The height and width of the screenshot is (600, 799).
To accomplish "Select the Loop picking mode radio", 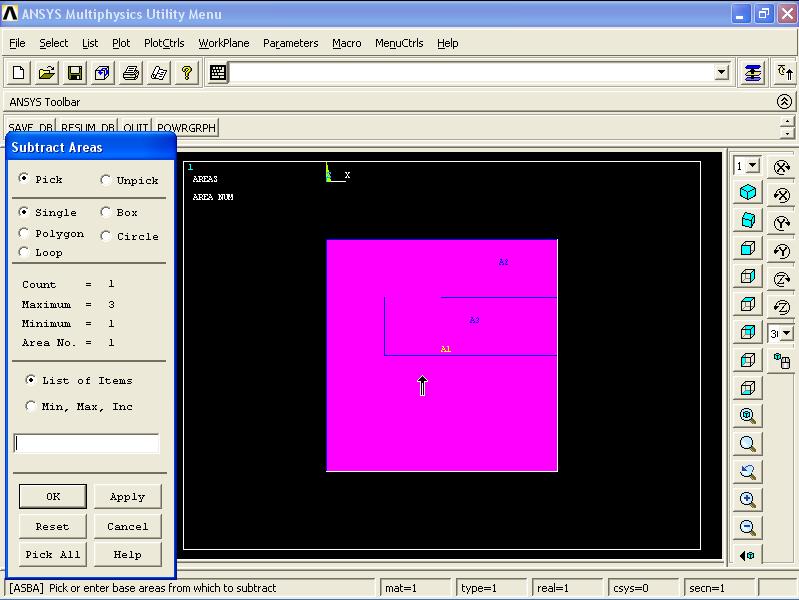I will pos(23,252).
